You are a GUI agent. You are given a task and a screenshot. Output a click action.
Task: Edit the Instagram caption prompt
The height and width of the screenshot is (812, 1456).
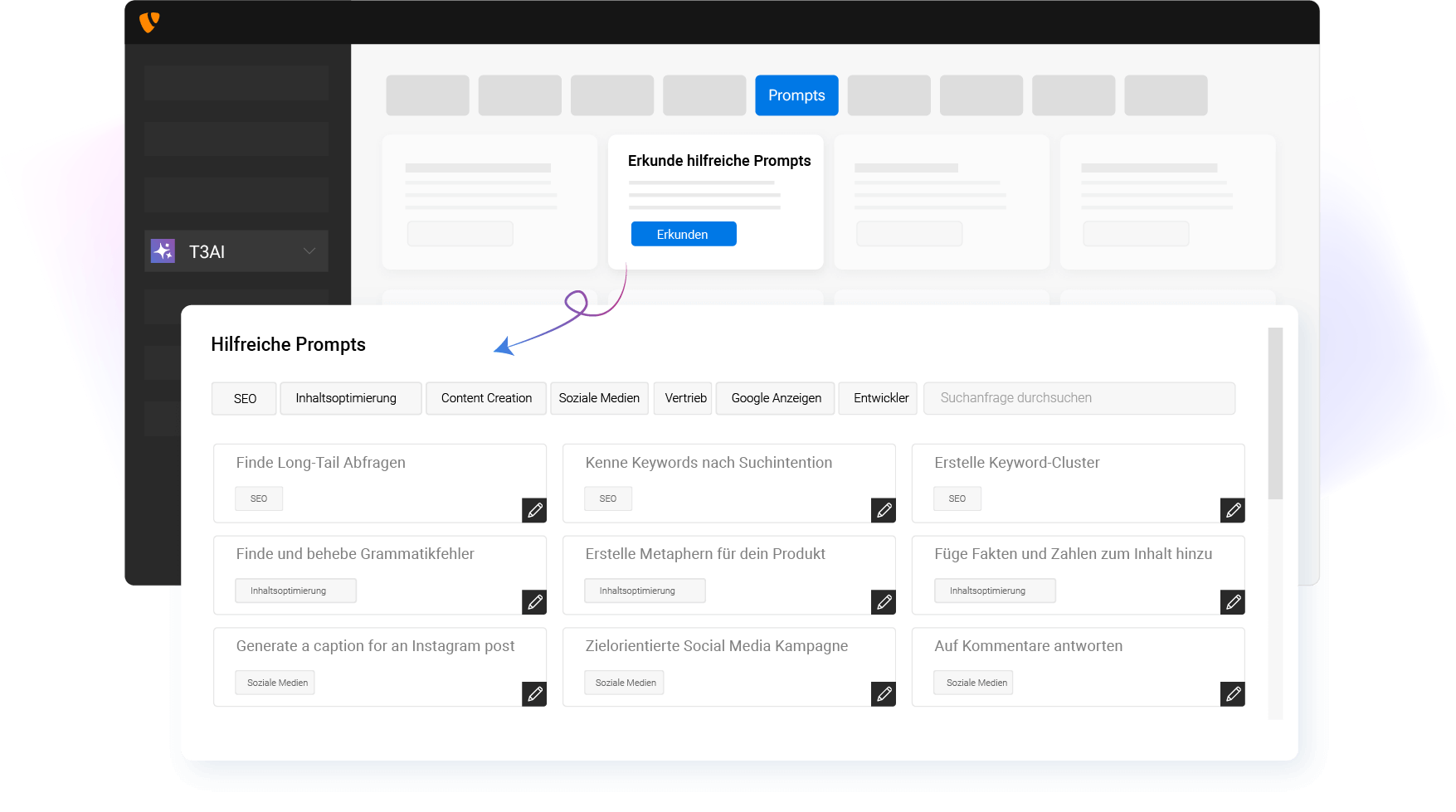point(535,693)
